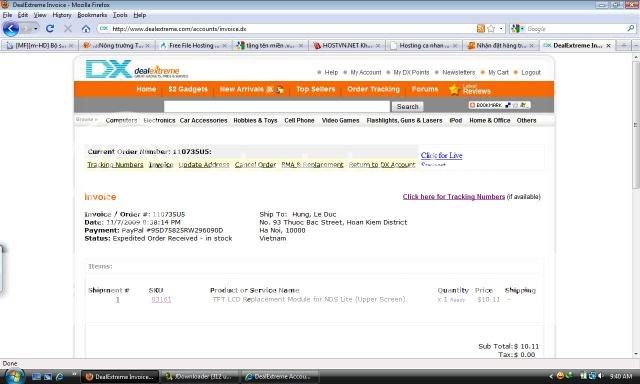Click the page vertical scrollbar thumb
The image size is (640, 384).
[x=636, y=124]
